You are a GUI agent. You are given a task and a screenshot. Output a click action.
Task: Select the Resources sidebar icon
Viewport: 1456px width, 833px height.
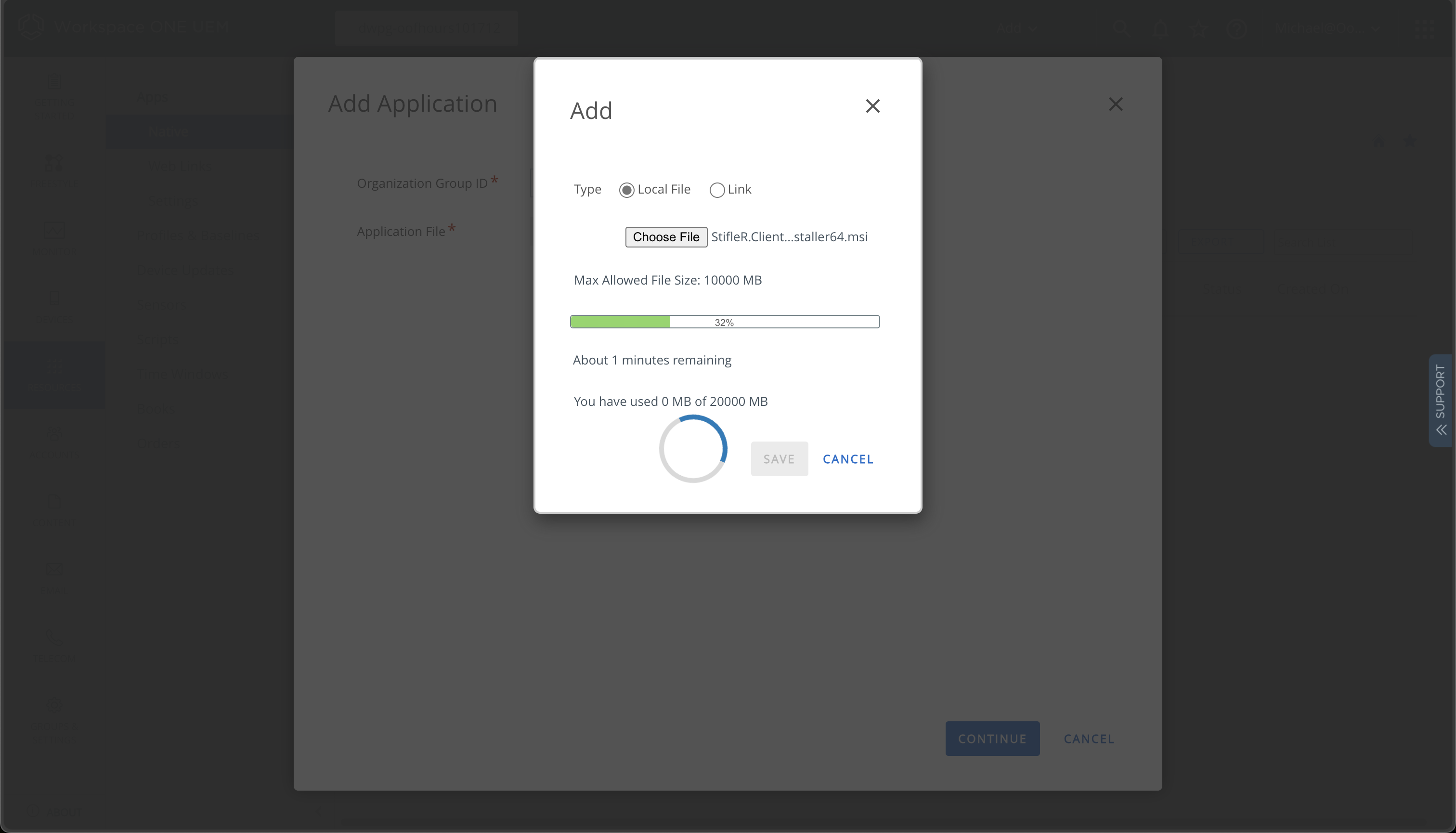(54, 375)
